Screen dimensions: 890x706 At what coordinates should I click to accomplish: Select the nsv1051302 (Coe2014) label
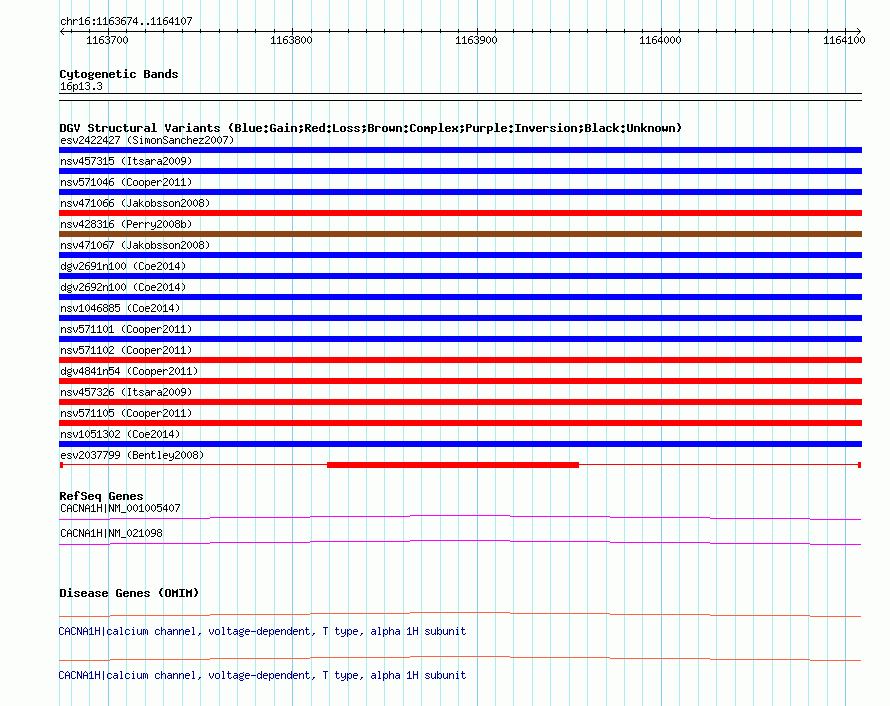pyautogui.click(x=120, y=434)
